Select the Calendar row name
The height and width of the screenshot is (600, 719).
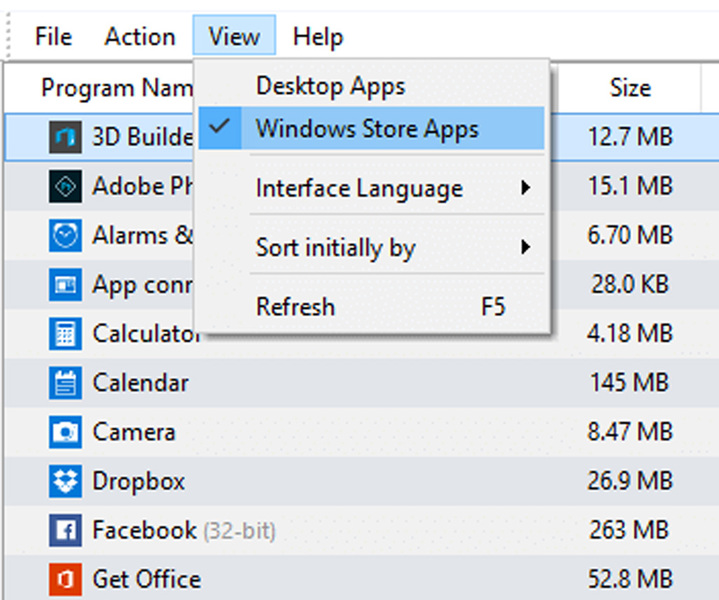[x=140, y=383]
